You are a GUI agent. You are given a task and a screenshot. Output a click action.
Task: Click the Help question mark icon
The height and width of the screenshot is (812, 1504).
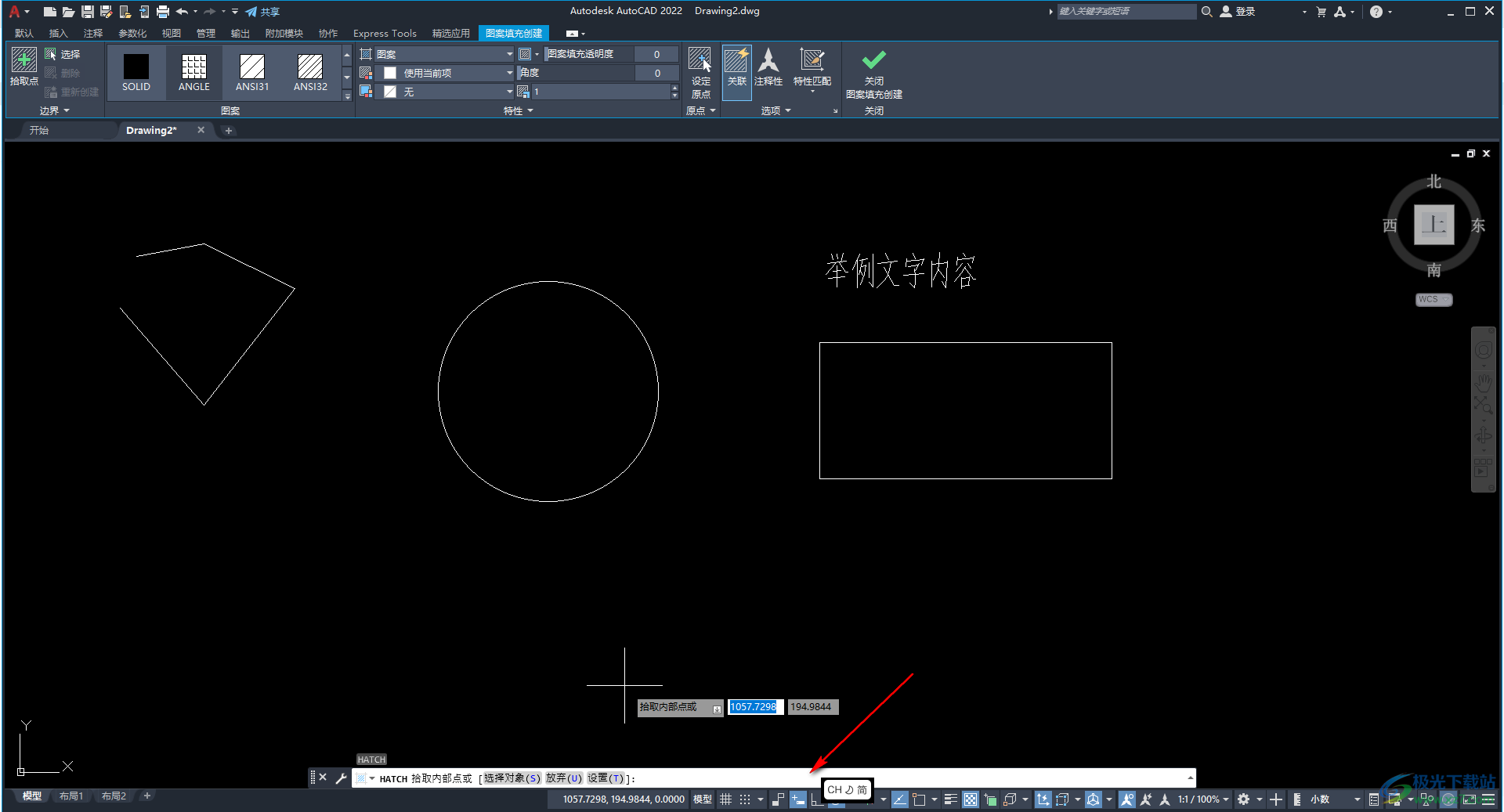1376,12
